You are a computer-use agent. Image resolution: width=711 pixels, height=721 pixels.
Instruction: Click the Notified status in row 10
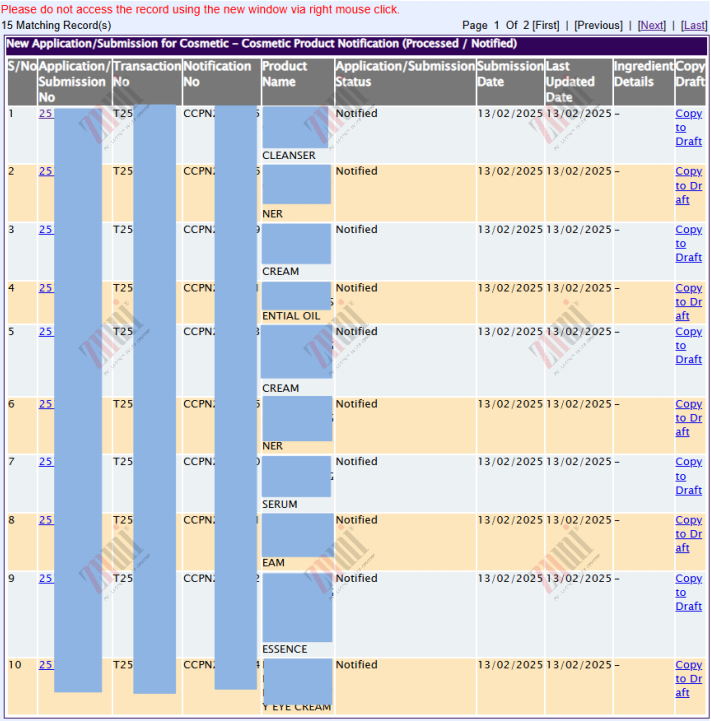[356, 665]
